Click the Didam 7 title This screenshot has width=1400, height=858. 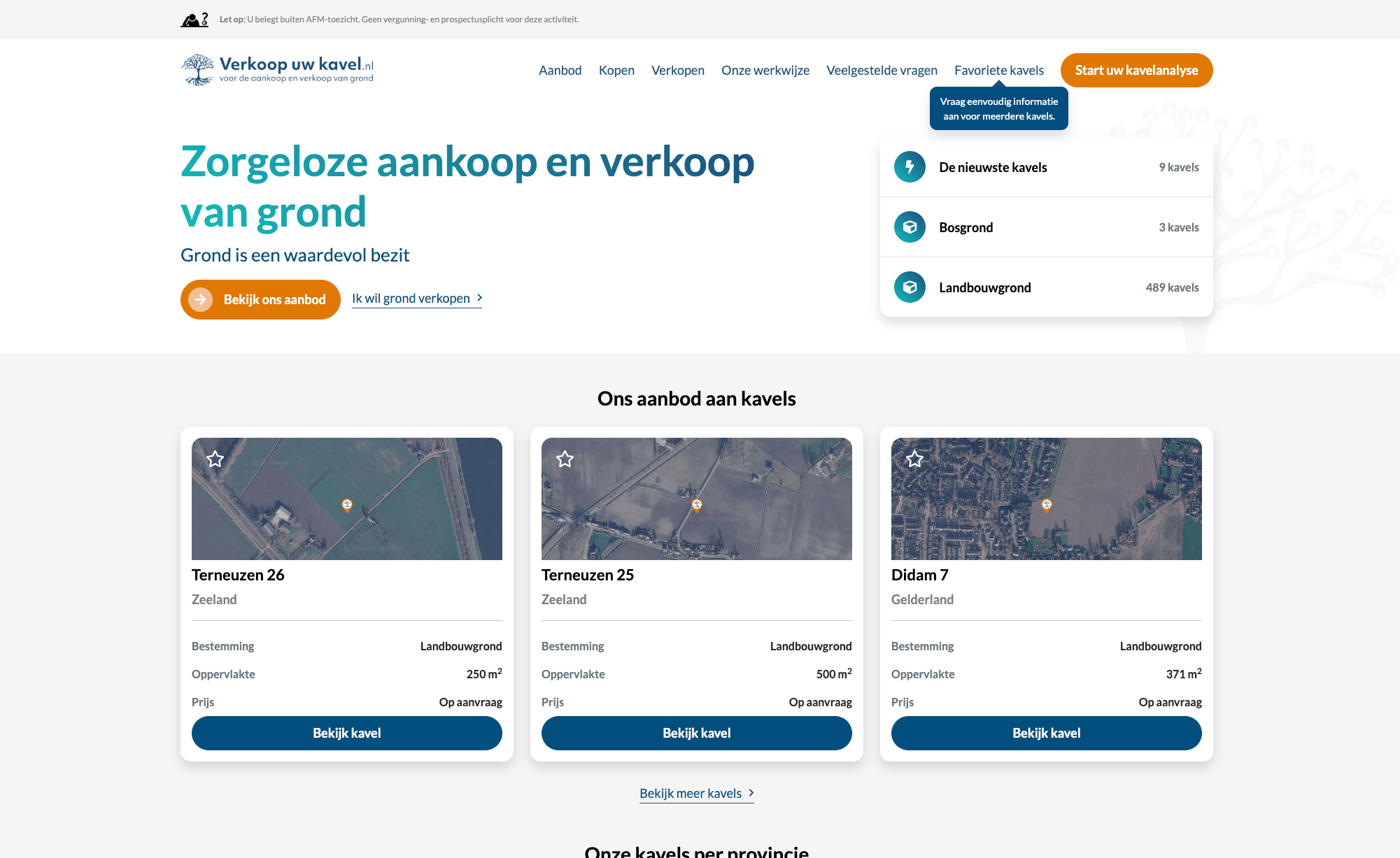[920, 575]
